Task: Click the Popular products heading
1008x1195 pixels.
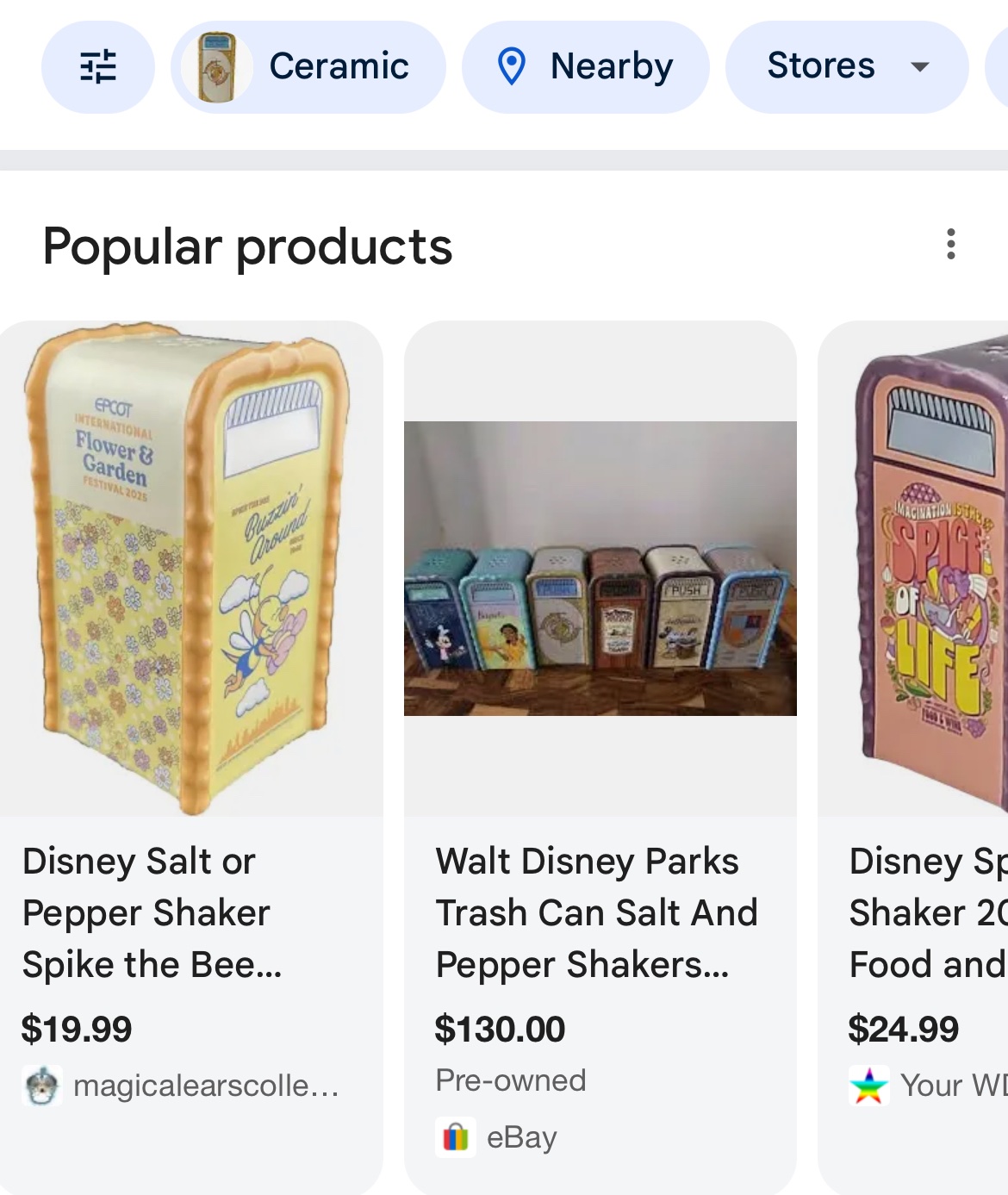Action: tap(247, 246)
